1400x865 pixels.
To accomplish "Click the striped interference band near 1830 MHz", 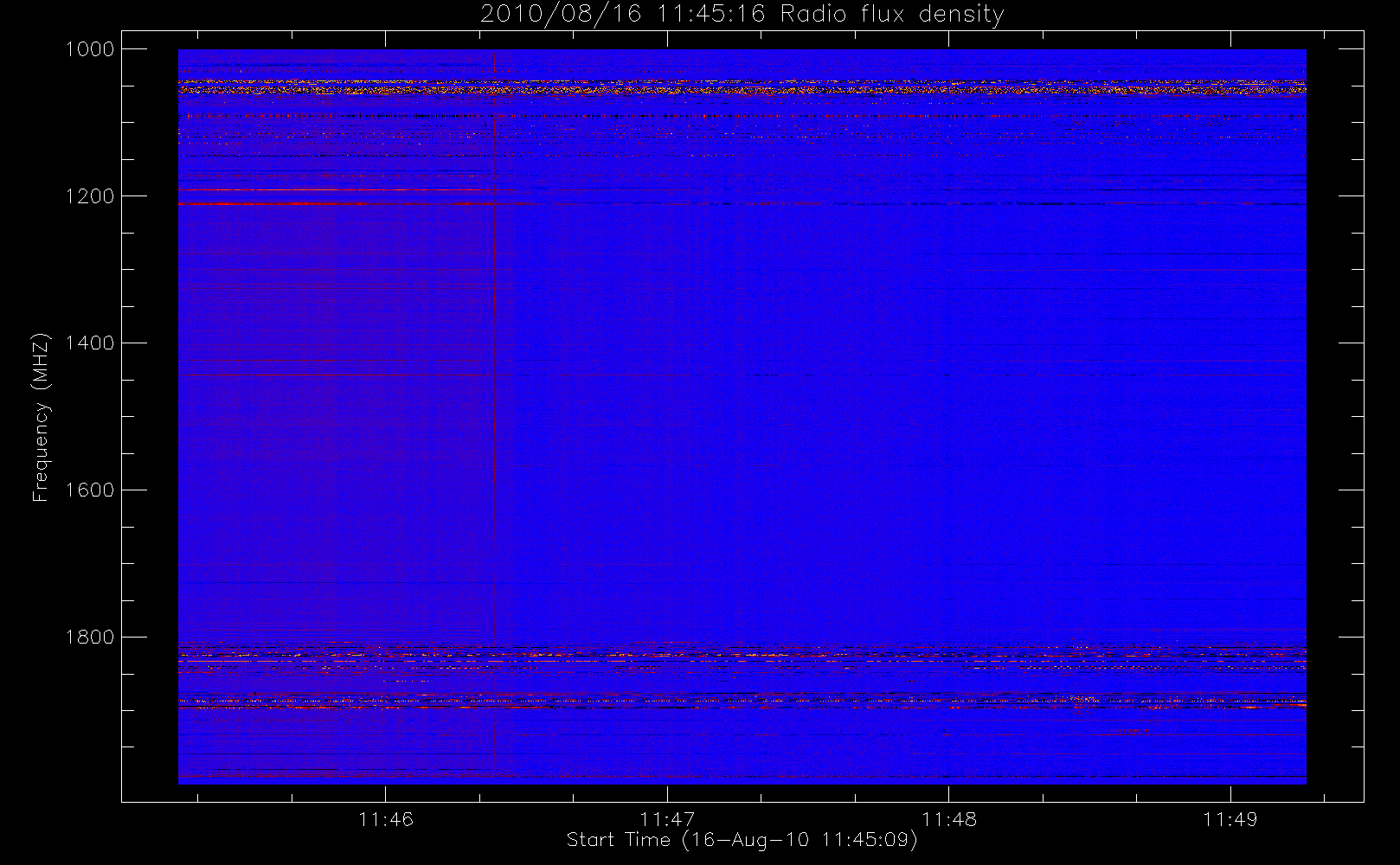I will click(742, 657).
